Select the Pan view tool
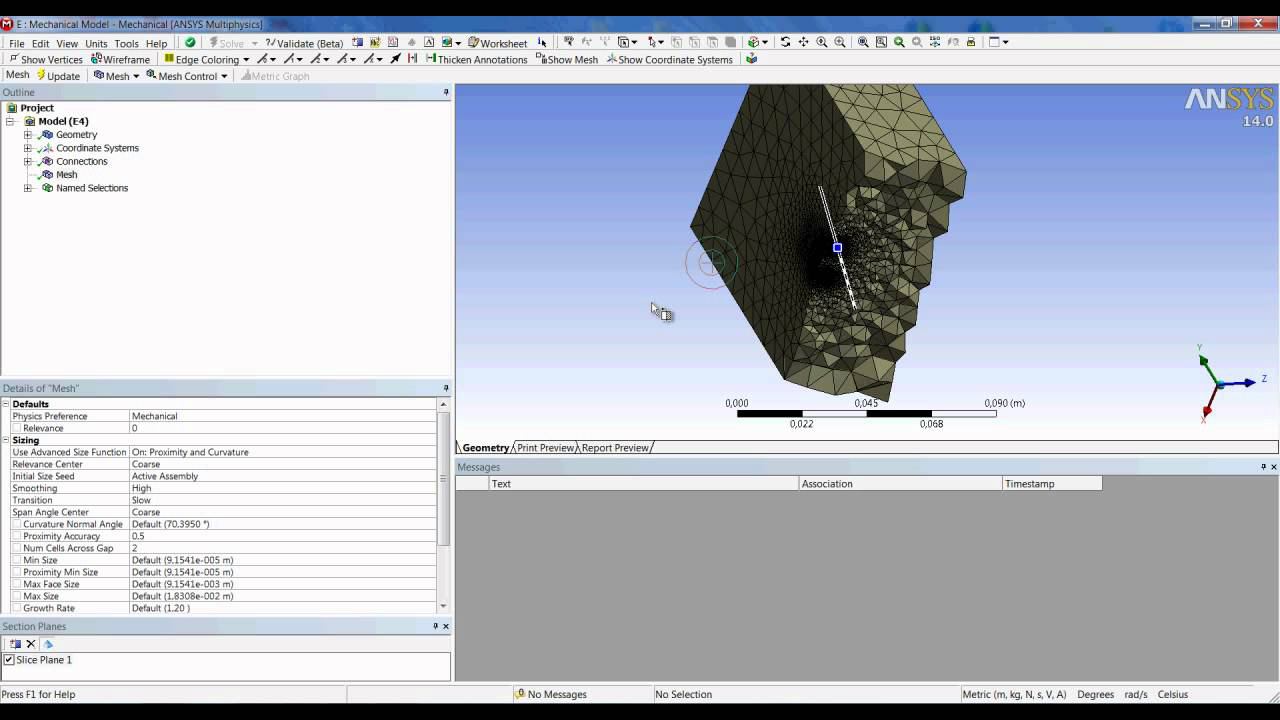 [803, 42]
